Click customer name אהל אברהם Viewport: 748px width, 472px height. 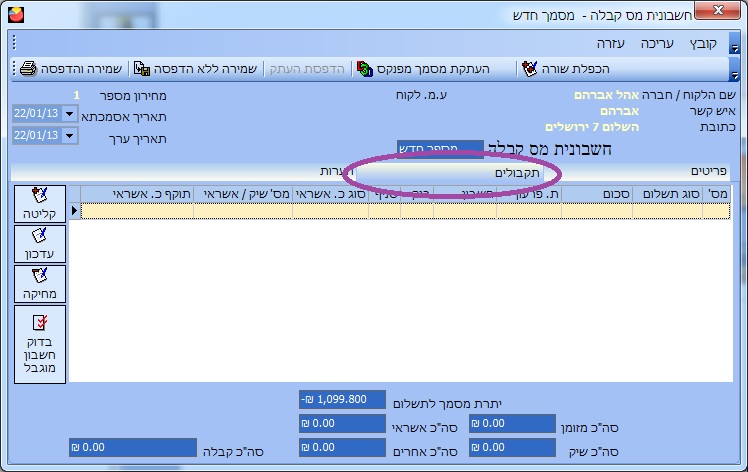[x=606, y=95]
